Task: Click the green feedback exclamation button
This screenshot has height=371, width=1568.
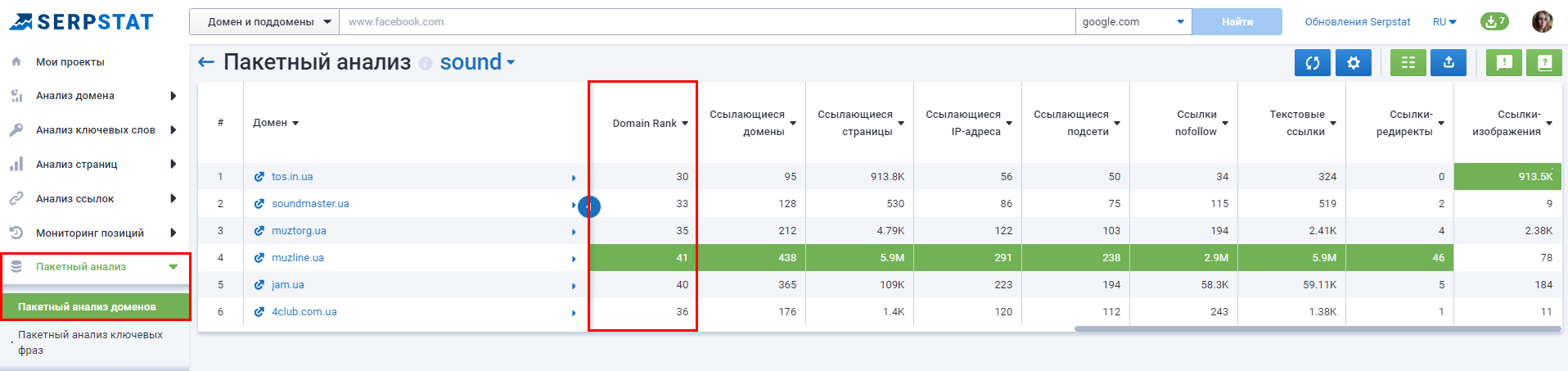Action: pyautogui.click(x=1504, y=62)
